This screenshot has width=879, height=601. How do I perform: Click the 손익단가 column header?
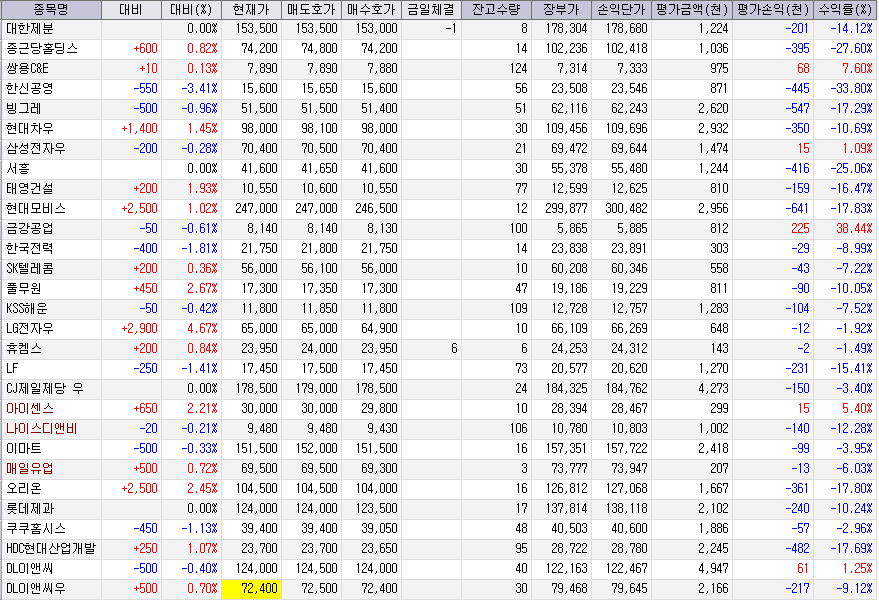[621, 10]
